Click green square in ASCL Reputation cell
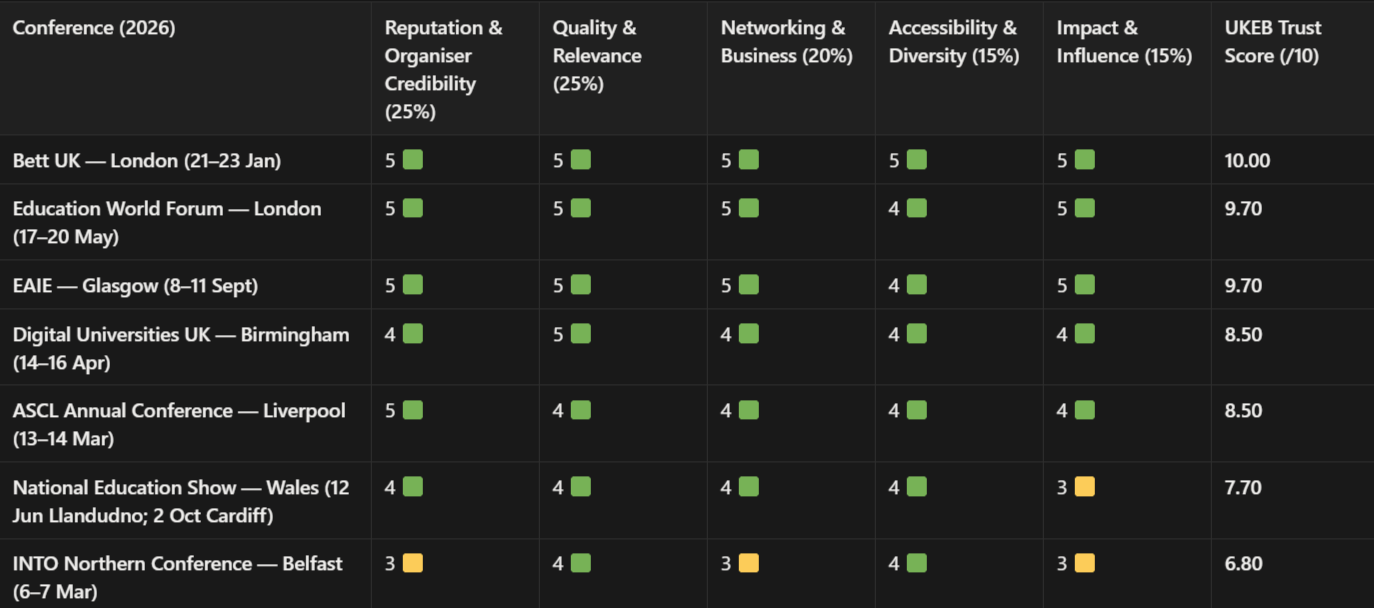 (x=412, y=410)
